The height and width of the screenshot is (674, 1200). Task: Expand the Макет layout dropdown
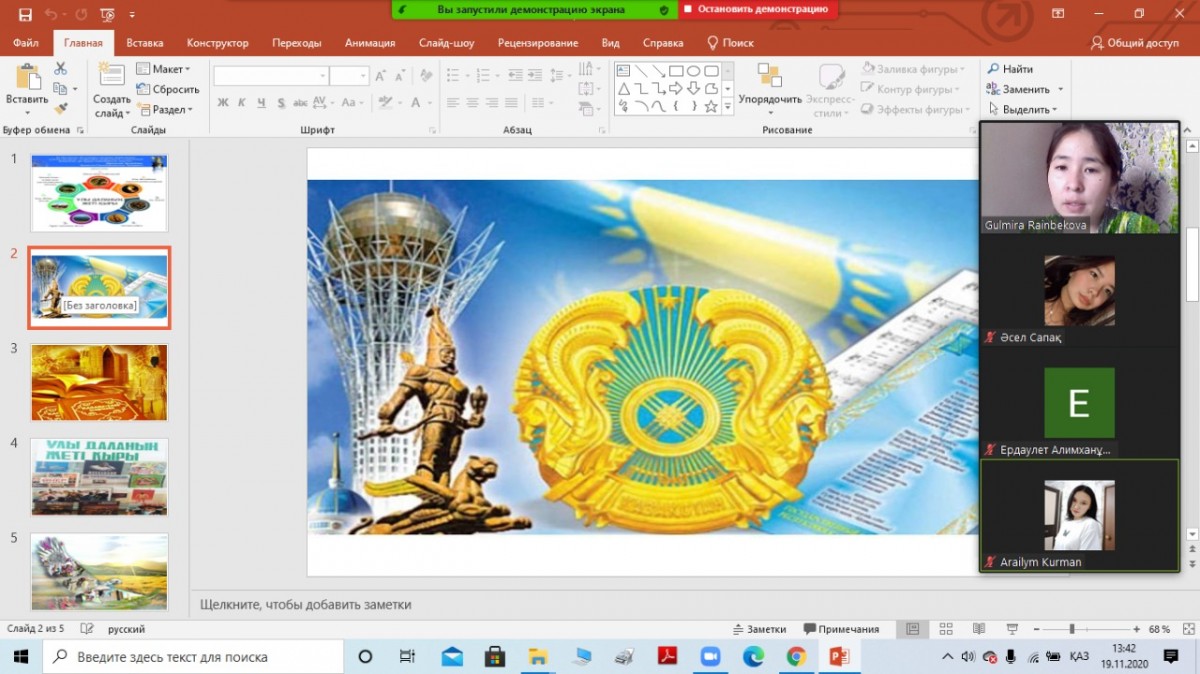[163, 69]
